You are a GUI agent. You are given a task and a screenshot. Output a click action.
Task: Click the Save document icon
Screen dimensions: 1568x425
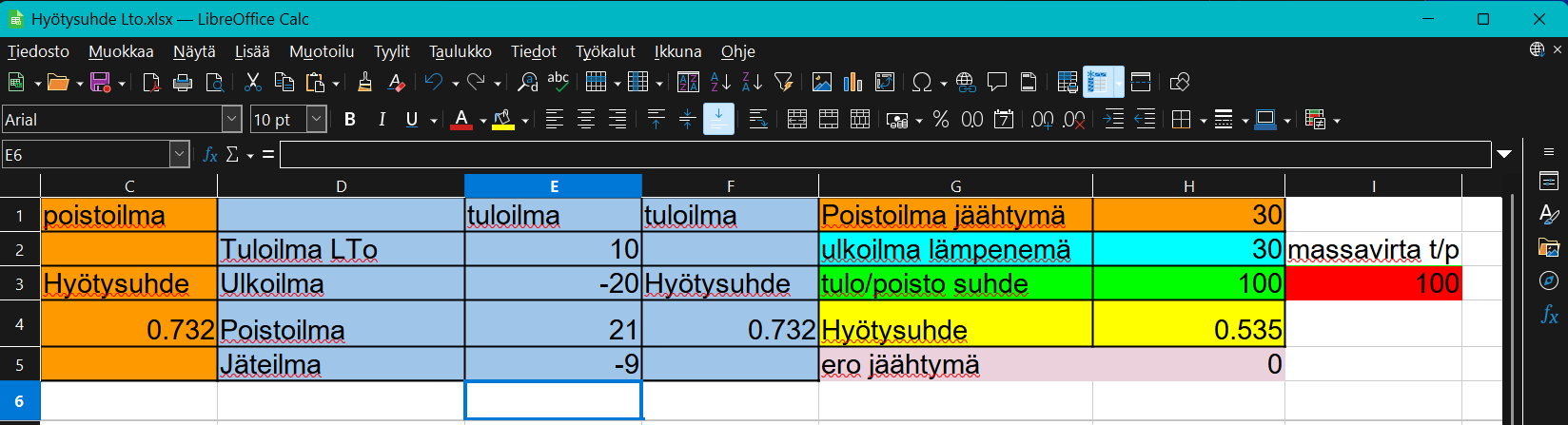100,83
